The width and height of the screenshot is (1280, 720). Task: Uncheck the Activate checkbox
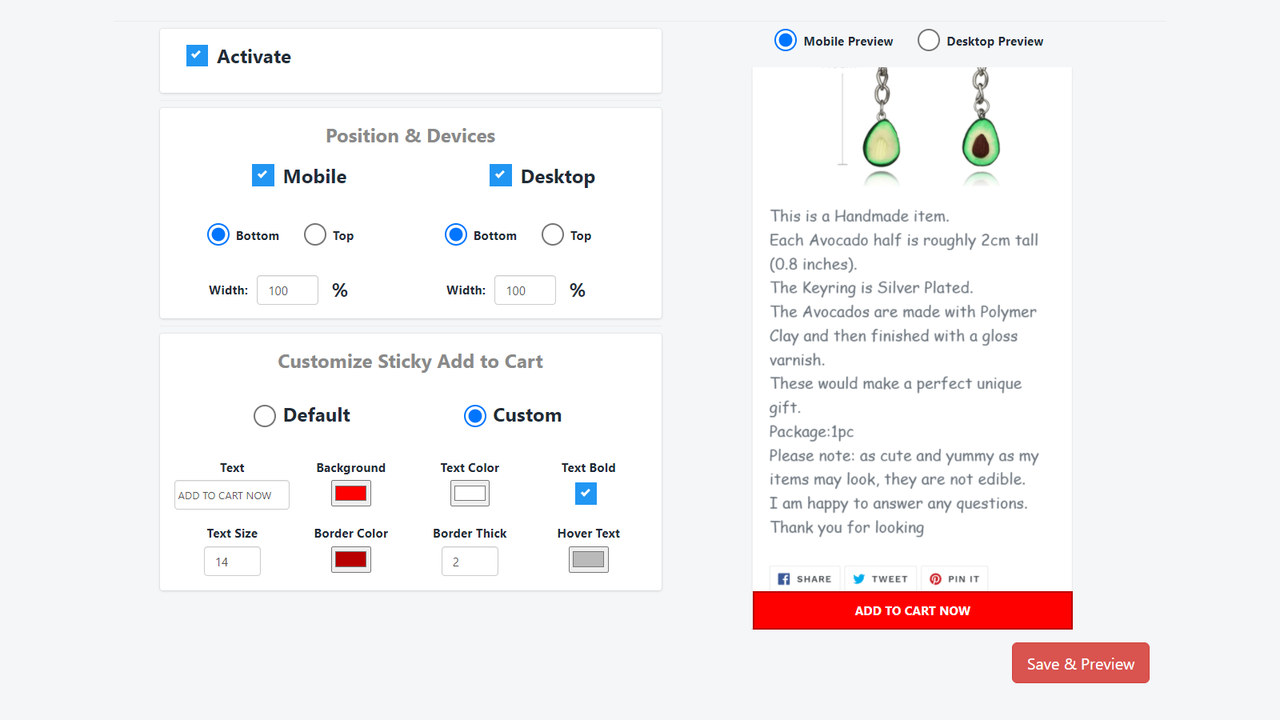coord(197,56)
